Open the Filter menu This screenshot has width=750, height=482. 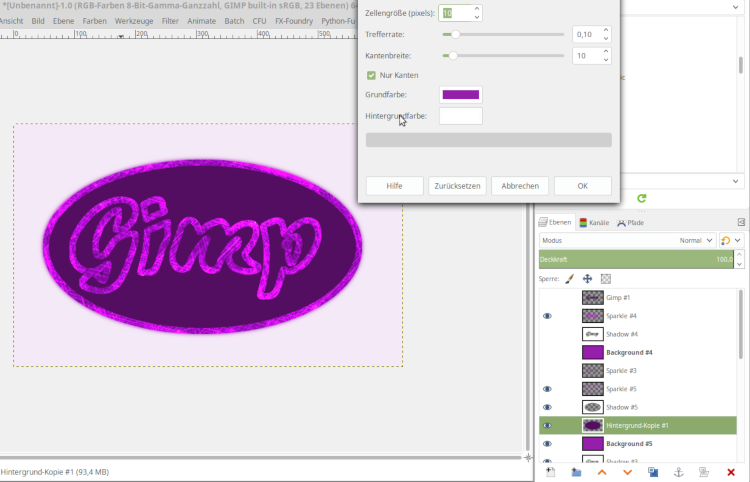[x=172, y=20]
